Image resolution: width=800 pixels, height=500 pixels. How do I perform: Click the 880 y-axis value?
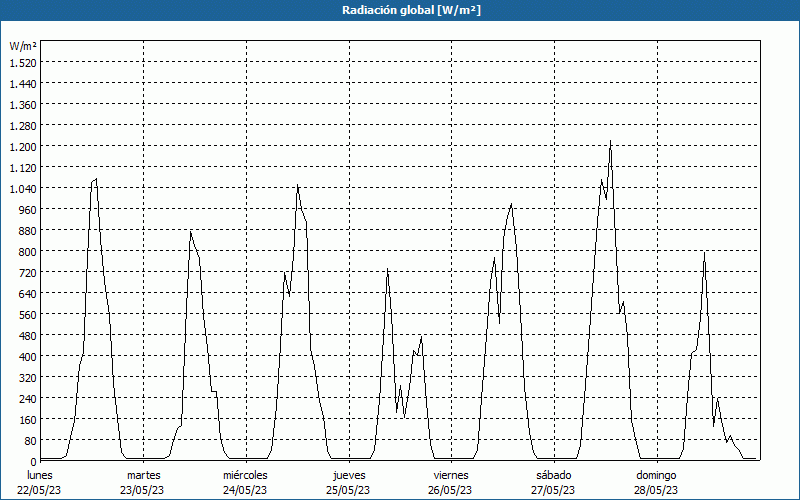click(x=28, y=230)
